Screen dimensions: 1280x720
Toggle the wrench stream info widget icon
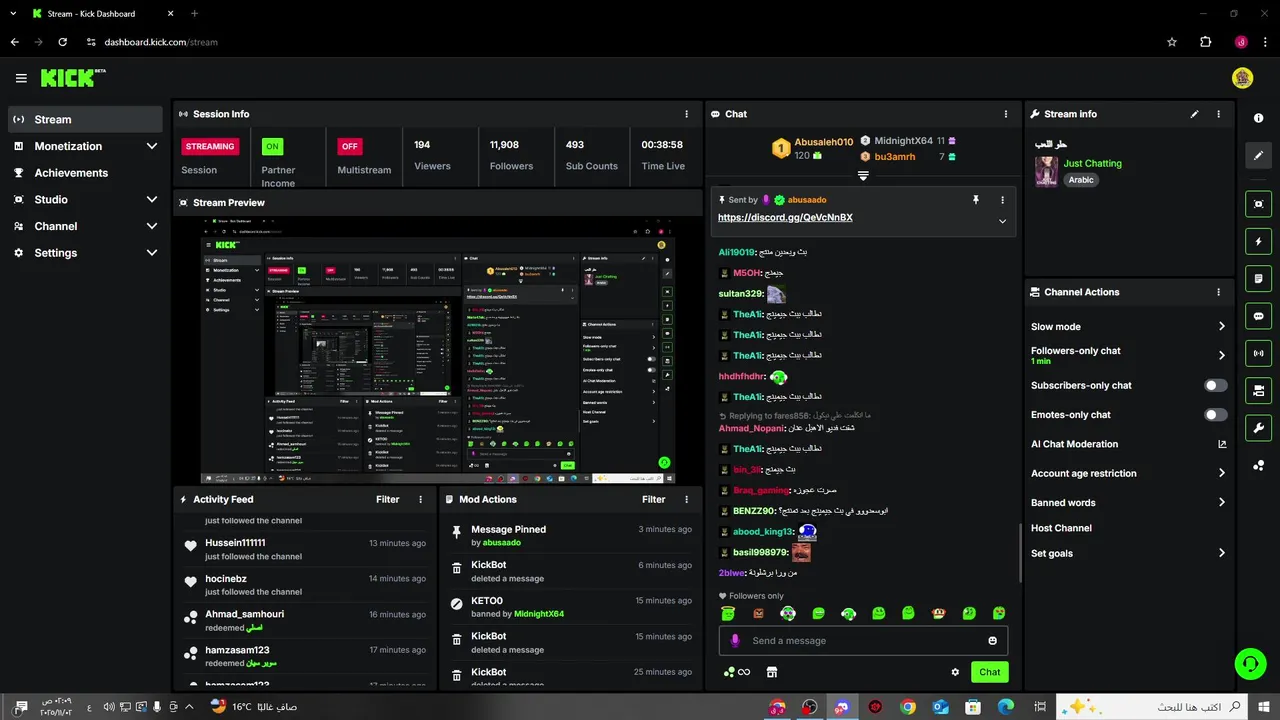pyautogui.click(x=1258, y=428)
